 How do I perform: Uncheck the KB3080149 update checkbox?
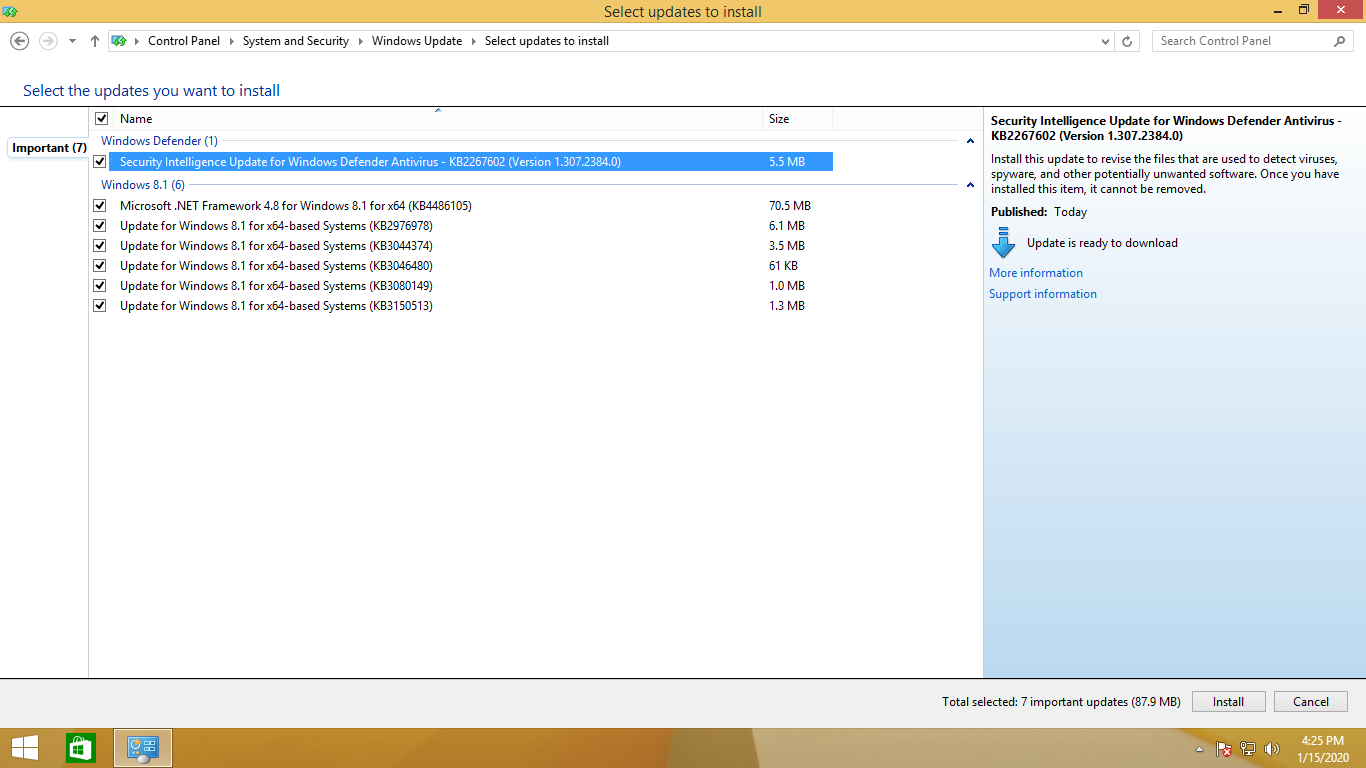99,285
